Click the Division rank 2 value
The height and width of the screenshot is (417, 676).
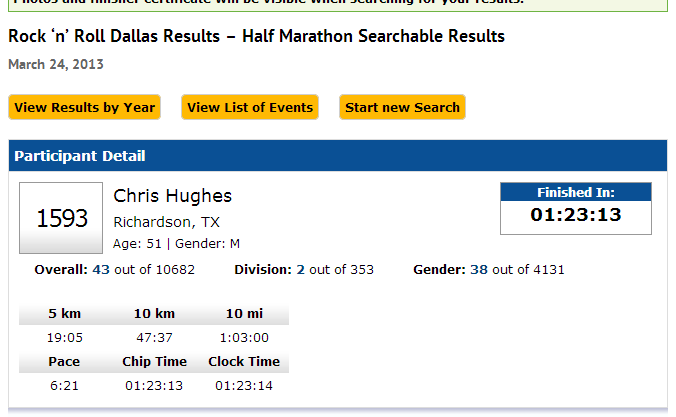click(300, 270)
